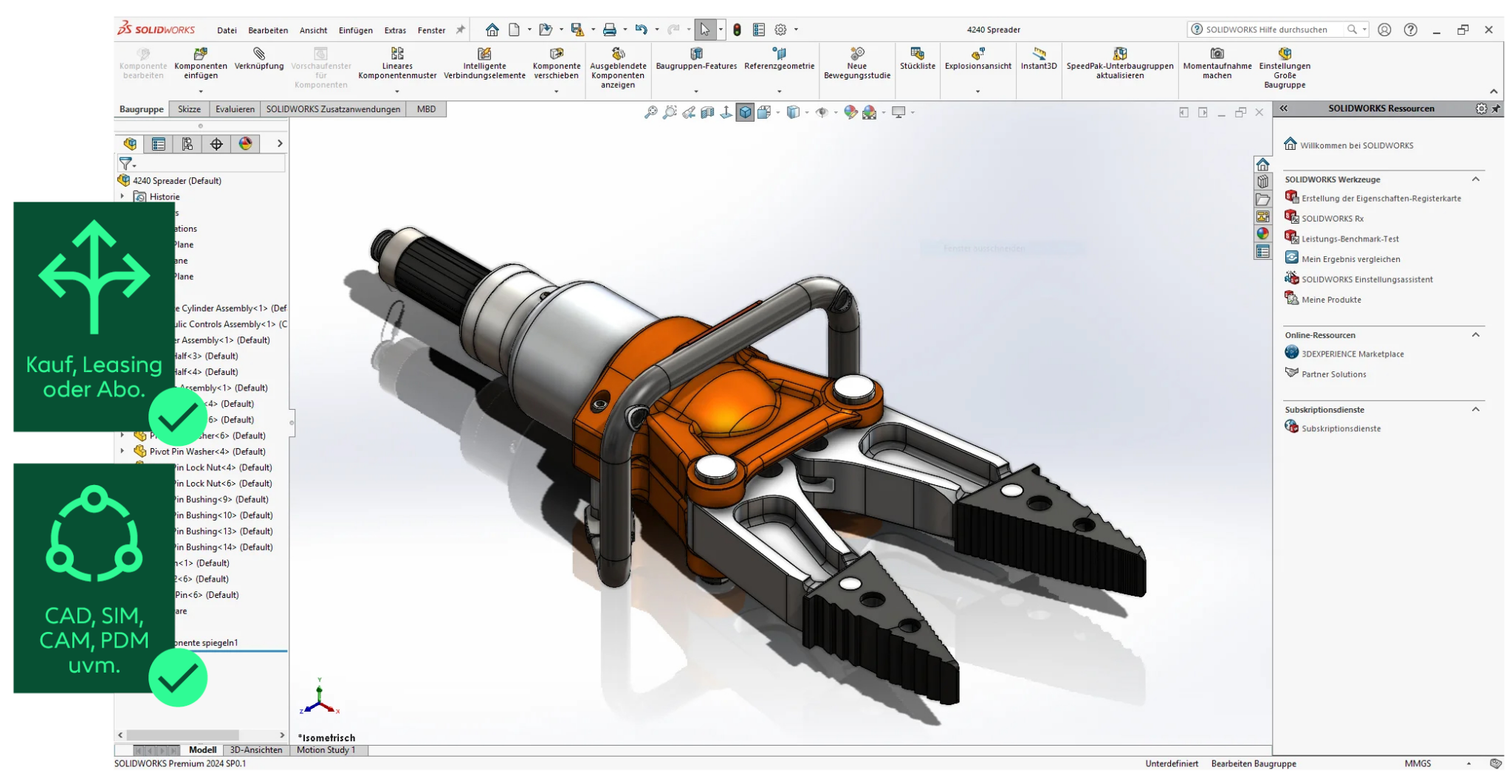This screenshot has width=1512, height=784.
Task: Open dropdown arrow under Komponenten einfügen
Action: [x=201, y=92]
